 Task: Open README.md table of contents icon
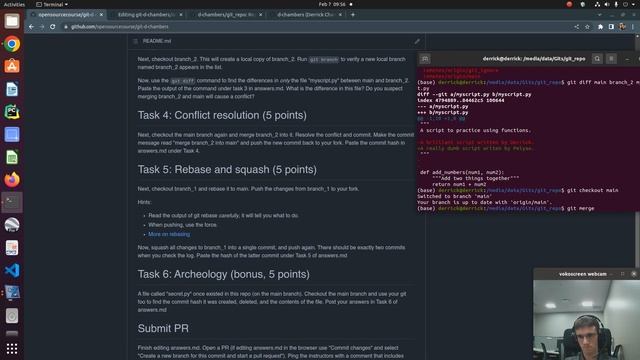point(136,41)
